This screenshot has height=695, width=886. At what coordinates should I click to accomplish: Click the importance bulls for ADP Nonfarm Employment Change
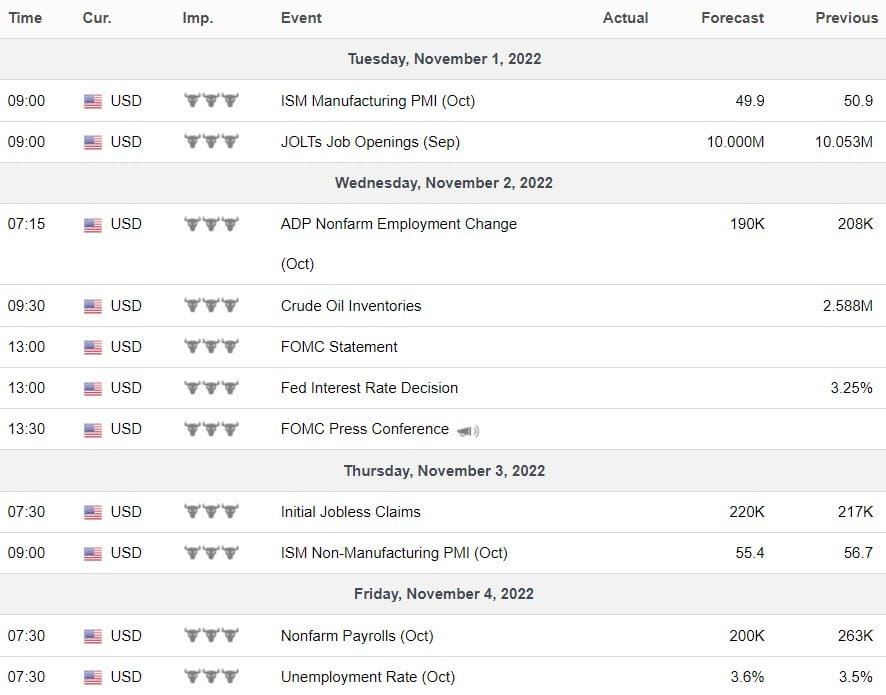click(x=211, y=224)
